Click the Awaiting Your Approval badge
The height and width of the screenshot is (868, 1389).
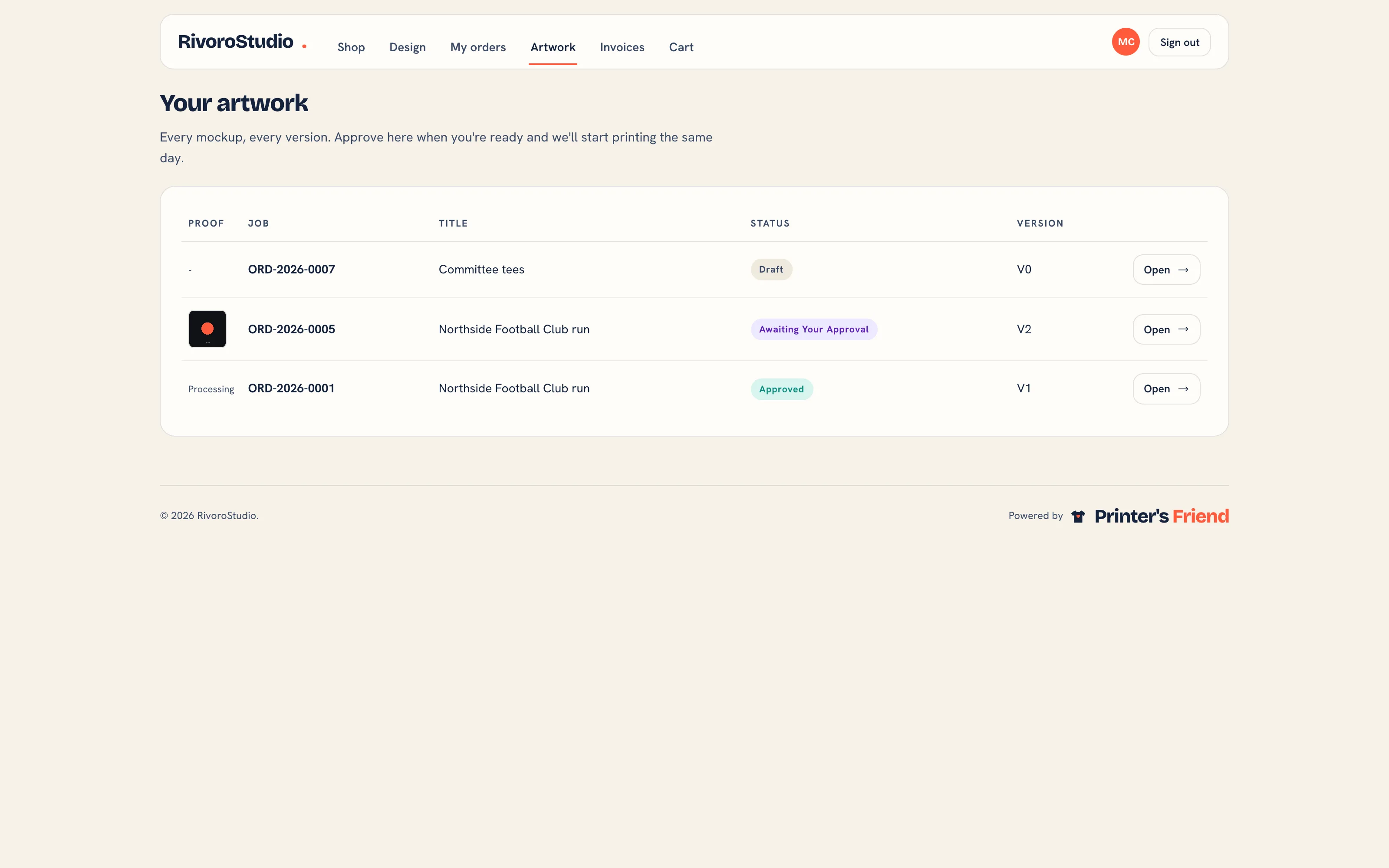click(814, 329)
